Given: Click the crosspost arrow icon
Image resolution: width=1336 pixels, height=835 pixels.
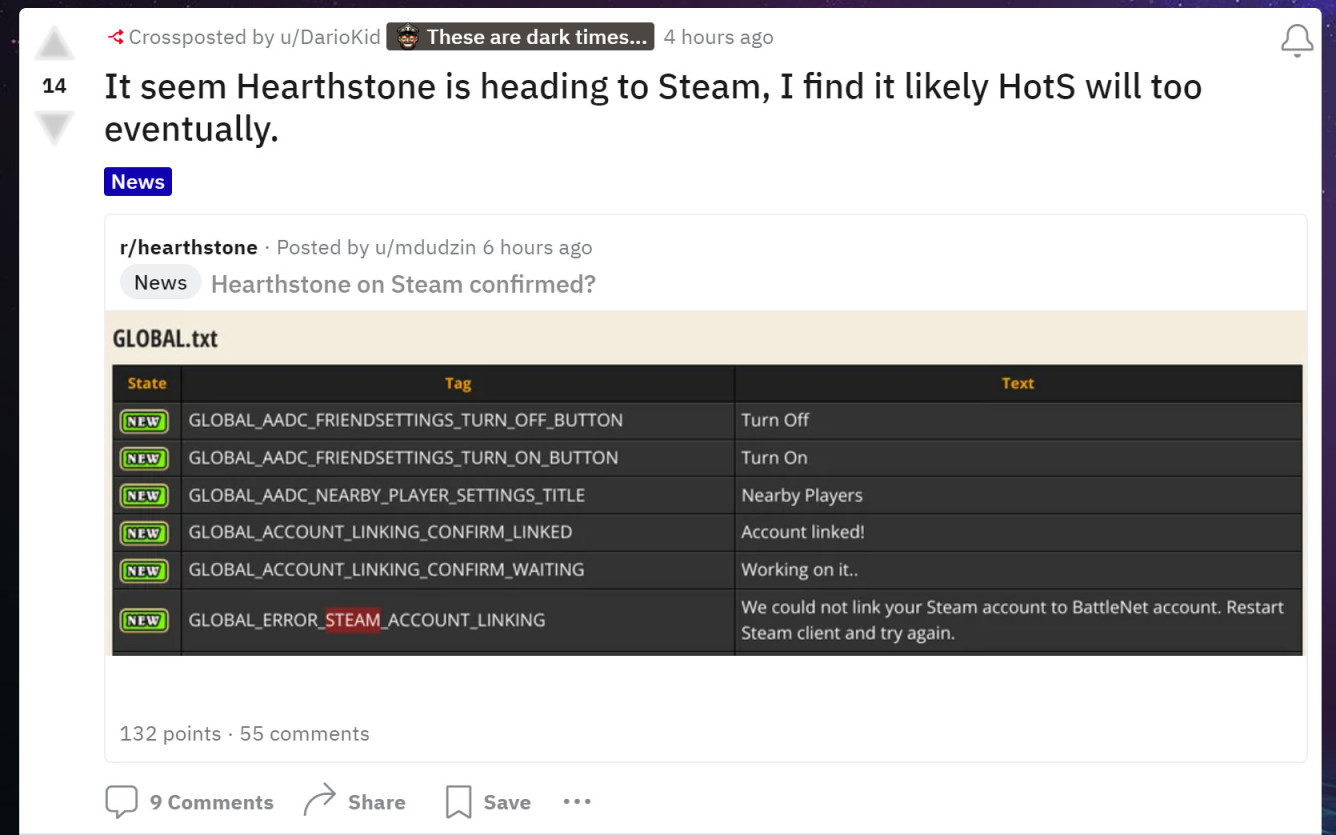Looking at the screenshot, I should 116,38.
